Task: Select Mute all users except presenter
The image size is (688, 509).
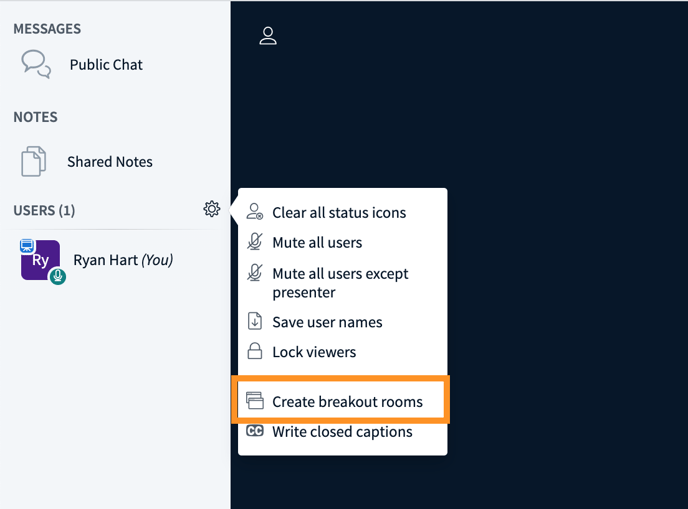Action: (340, 283)
